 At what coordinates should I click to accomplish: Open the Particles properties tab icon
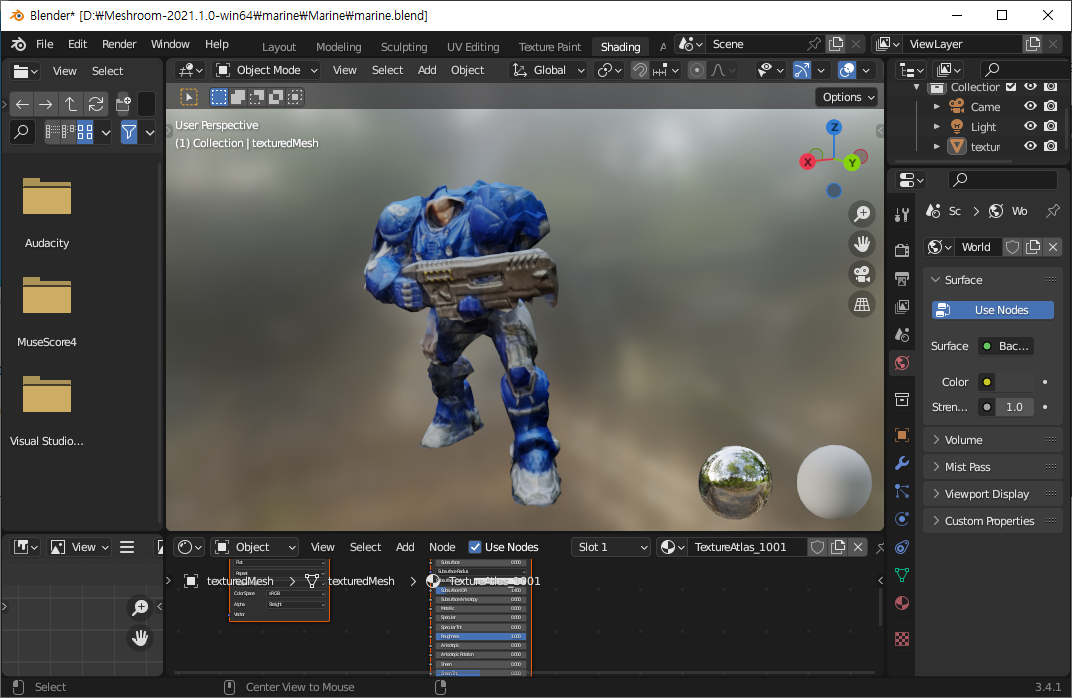[902, 491]
